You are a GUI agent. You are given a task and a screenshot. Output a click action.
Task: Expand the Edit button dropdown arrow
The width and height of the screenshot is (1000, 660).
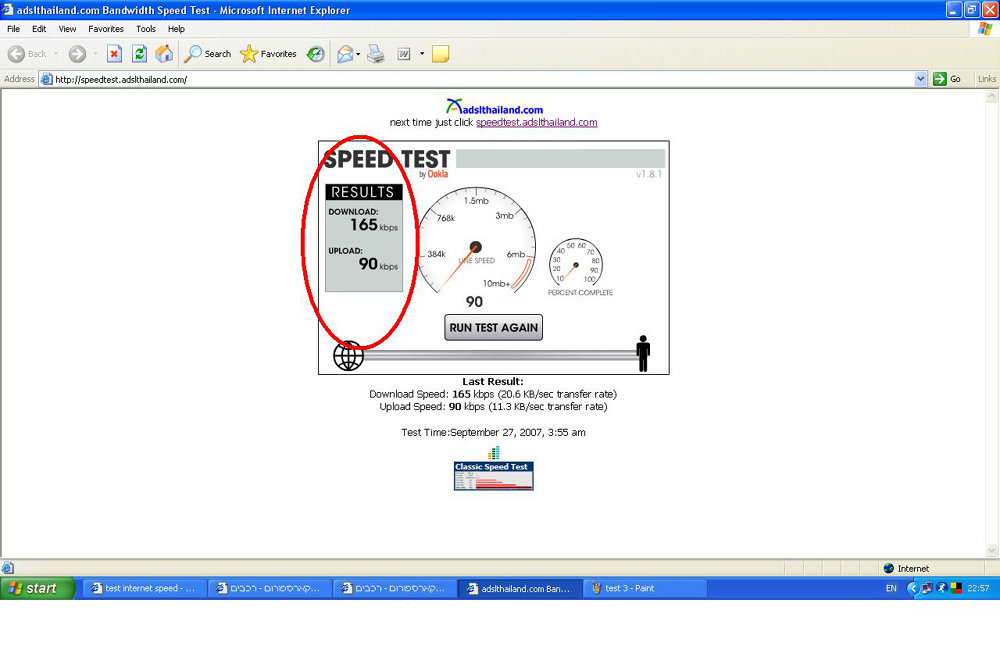[422, 54]
